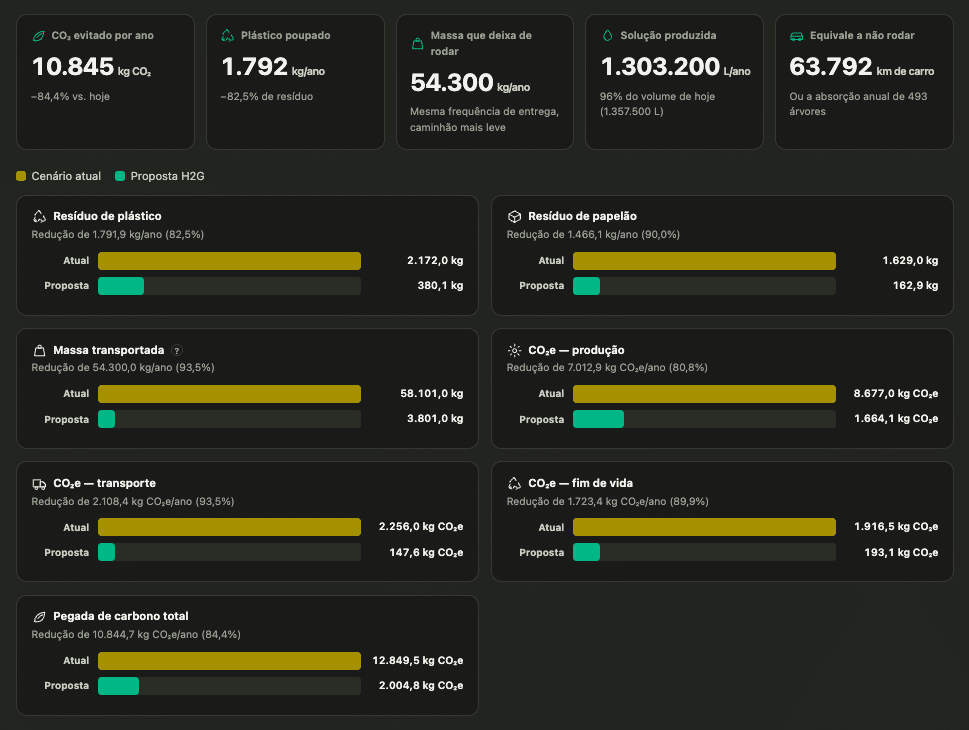Click the yellow Cenário atual legend swatch
The height and width of the screenshot is (730, 969).
click(x=21, y=176)
